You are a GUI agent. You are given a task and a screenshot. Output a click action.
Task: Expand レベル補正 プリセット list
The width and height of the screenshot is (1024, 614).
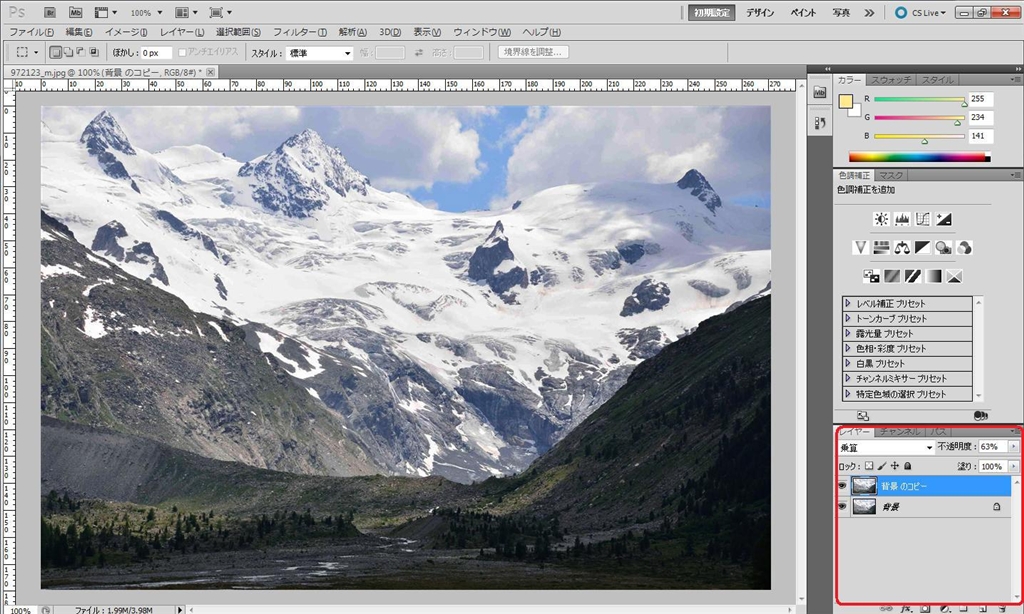point(848,303)
